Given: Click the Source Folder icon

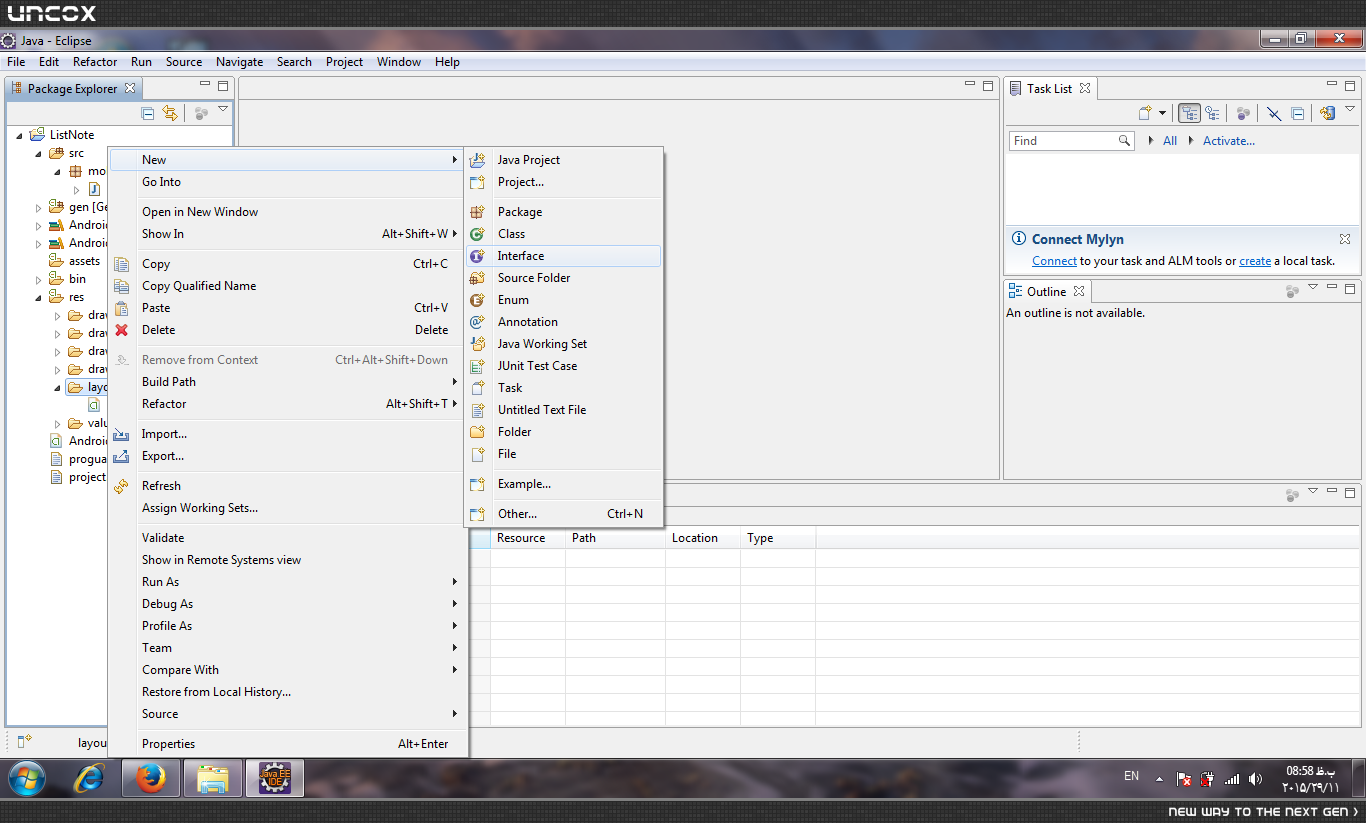Looking at the screenshot, I should pos(478,278).
